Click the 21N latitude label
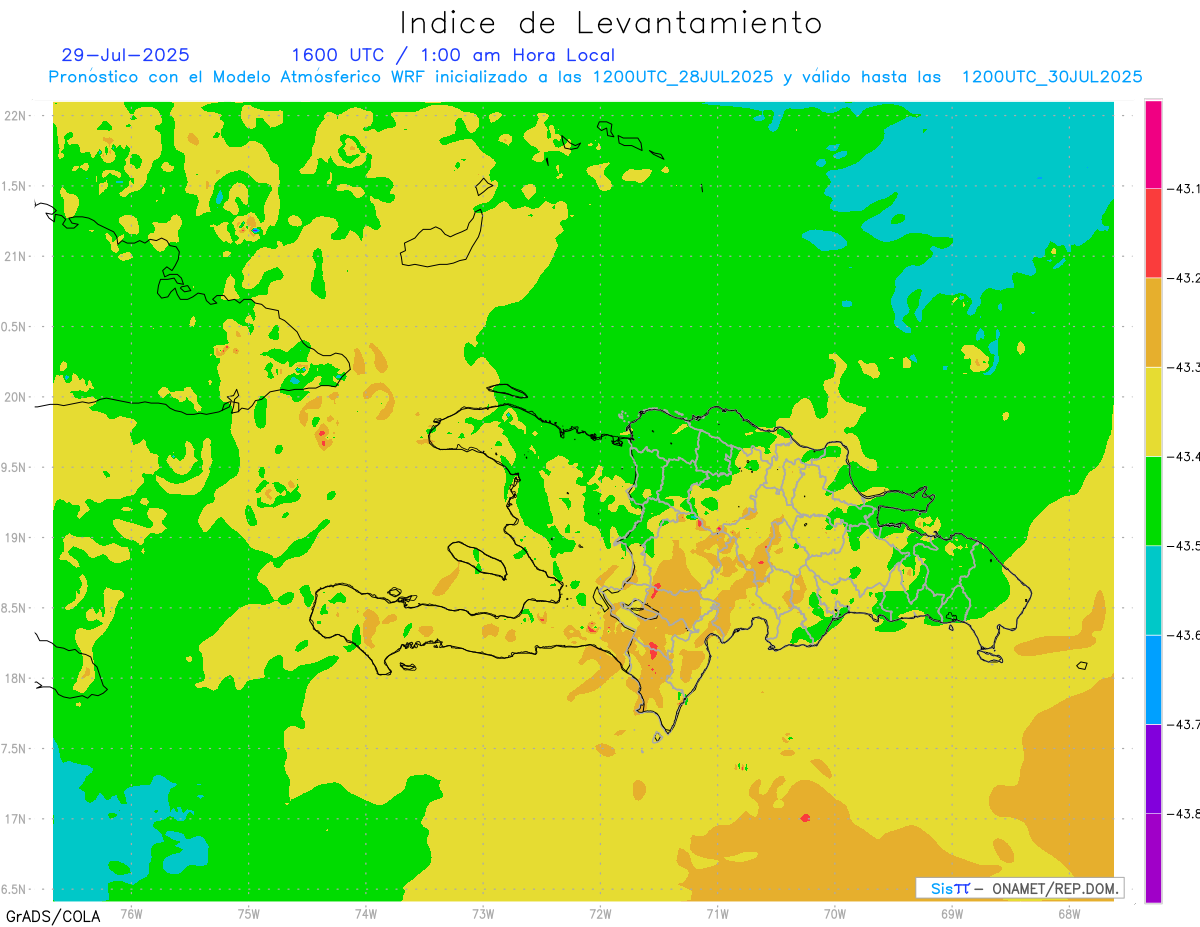The width and height of the screenshot is (1200, 927). point(17,257)
